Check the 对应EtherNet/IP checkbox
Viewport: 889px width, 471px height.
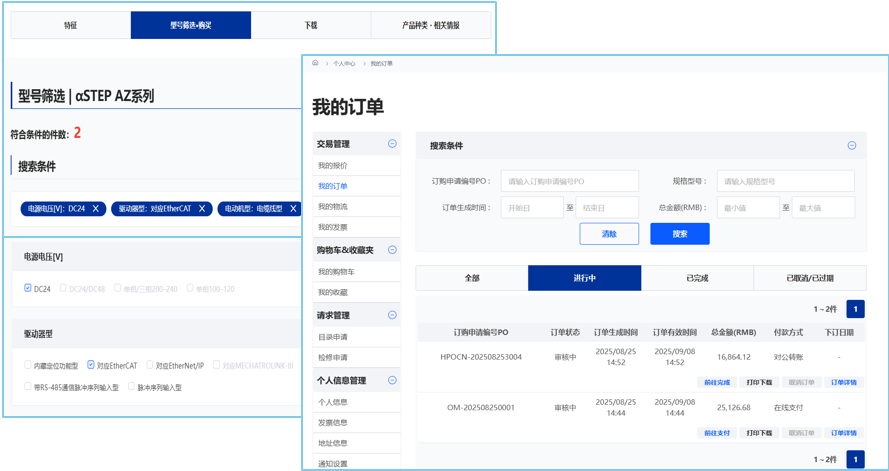(x=150, y=365)
